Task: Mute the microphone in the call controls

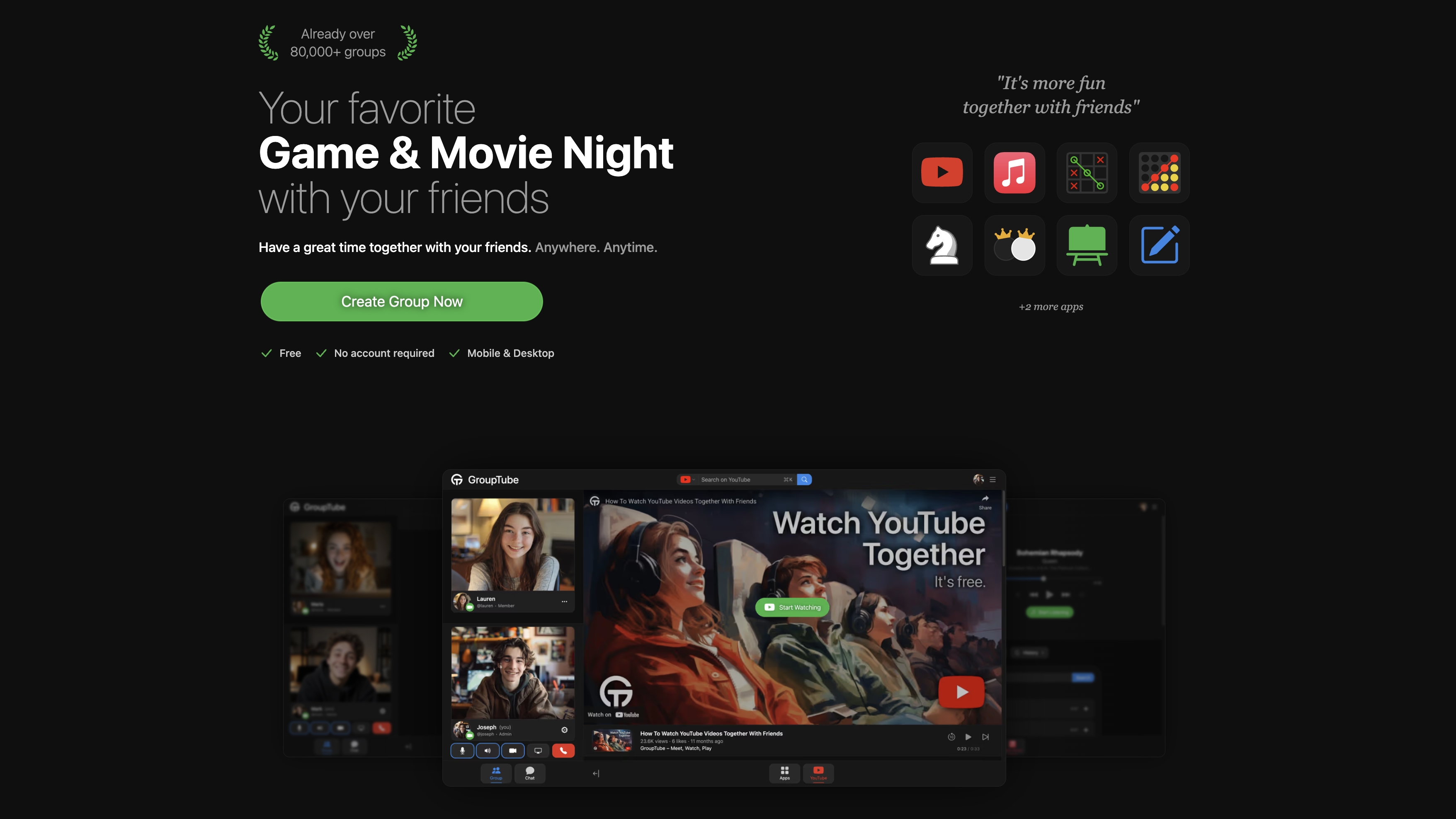Action: point(462,751)
